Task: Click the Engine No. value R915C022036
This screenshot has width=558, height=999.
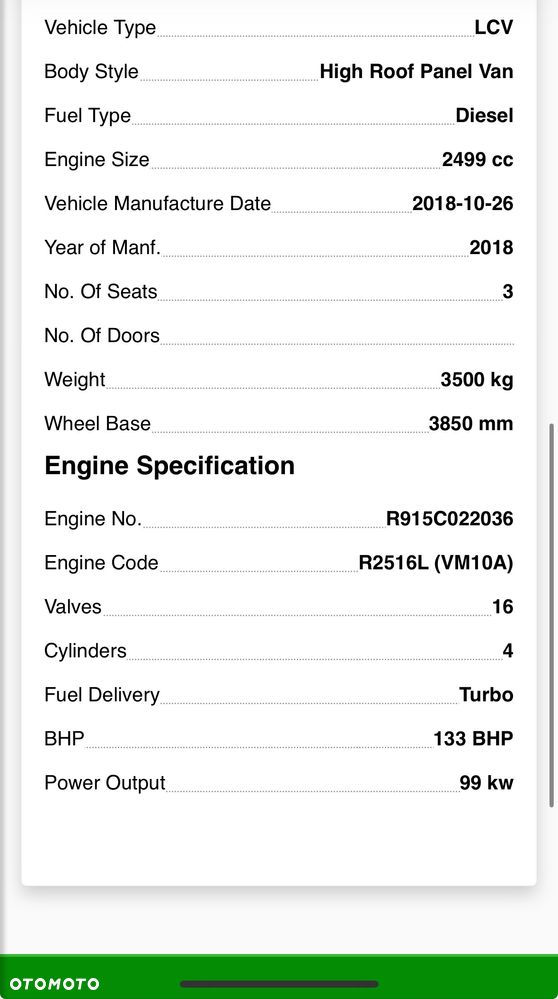Action: pos(450,519)
